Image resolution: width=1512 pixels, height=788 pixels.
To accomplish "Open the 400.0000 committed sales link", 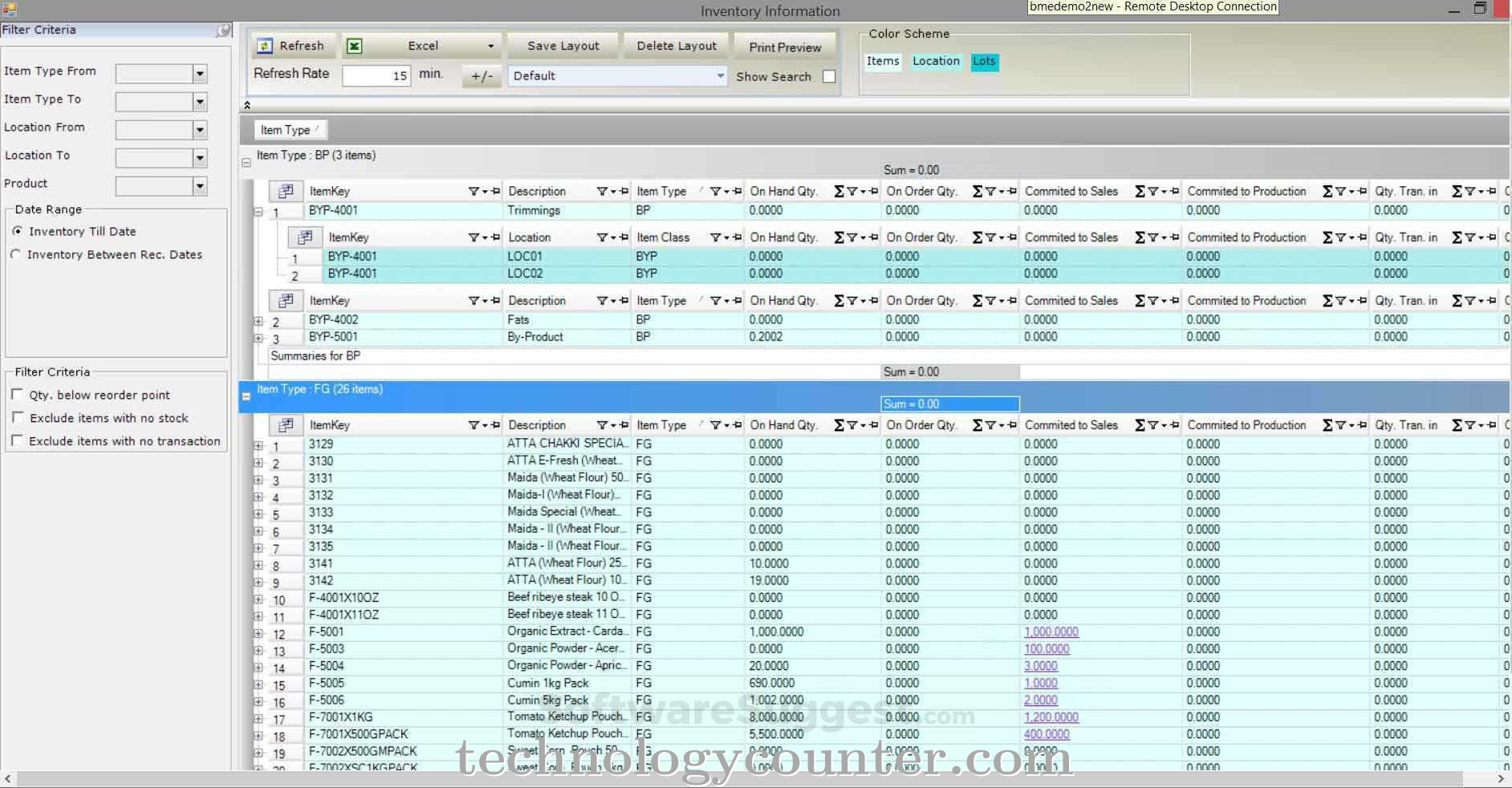I will point(1047,733).
